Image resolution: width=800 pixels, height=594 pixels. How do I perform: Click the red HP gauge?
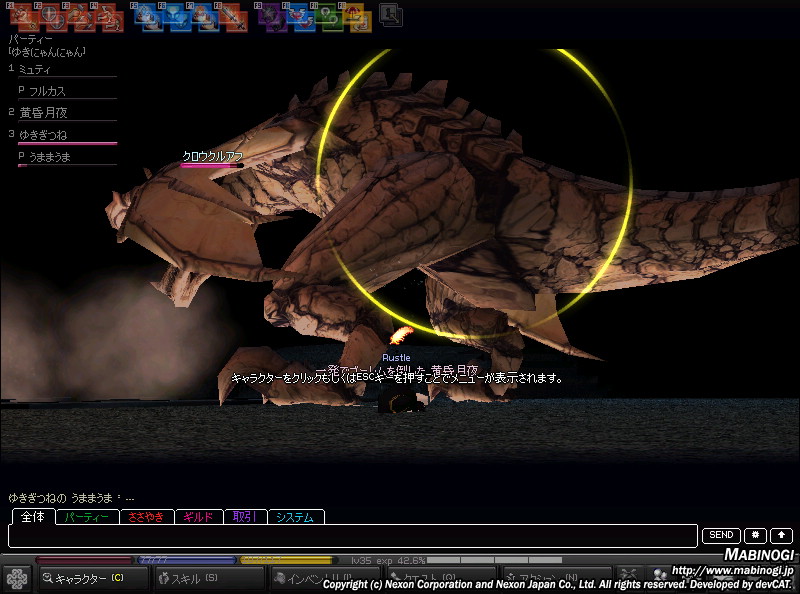83,560
